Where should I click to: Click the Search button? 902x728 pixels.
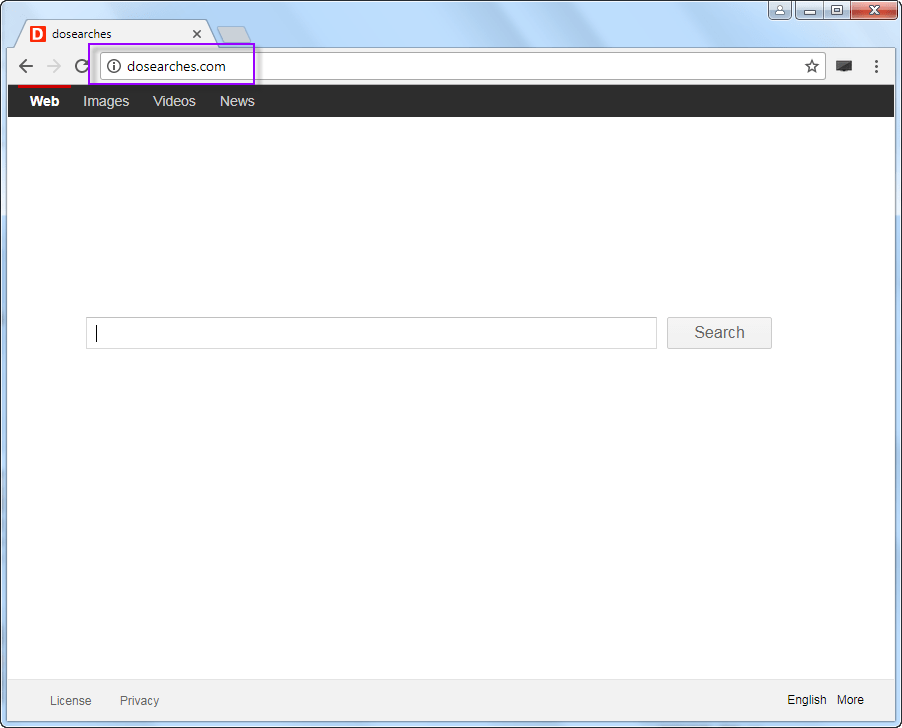719,333
